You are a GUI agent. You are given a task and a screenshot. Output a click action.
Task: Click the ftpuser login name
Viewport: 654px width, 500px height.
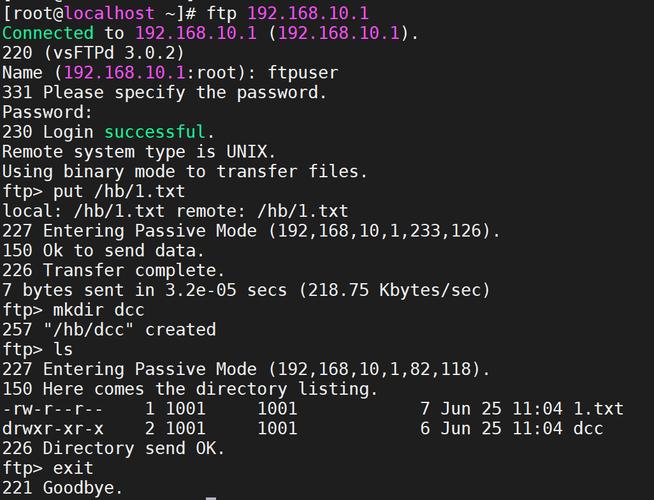tap(303, 73)
